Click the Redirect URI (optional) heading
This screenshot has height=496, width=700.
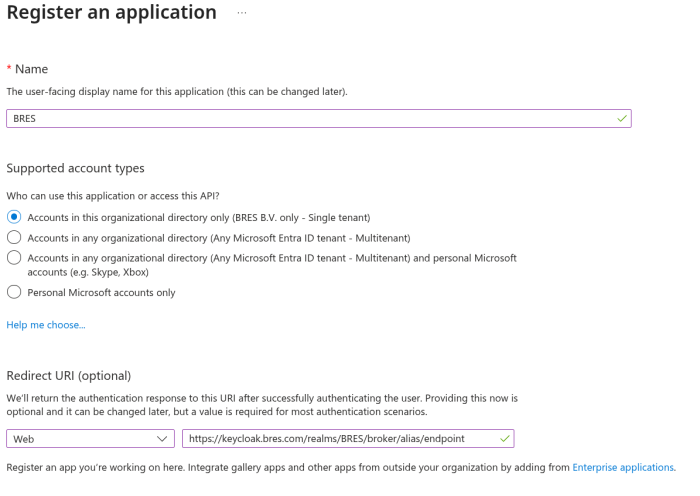69,376
